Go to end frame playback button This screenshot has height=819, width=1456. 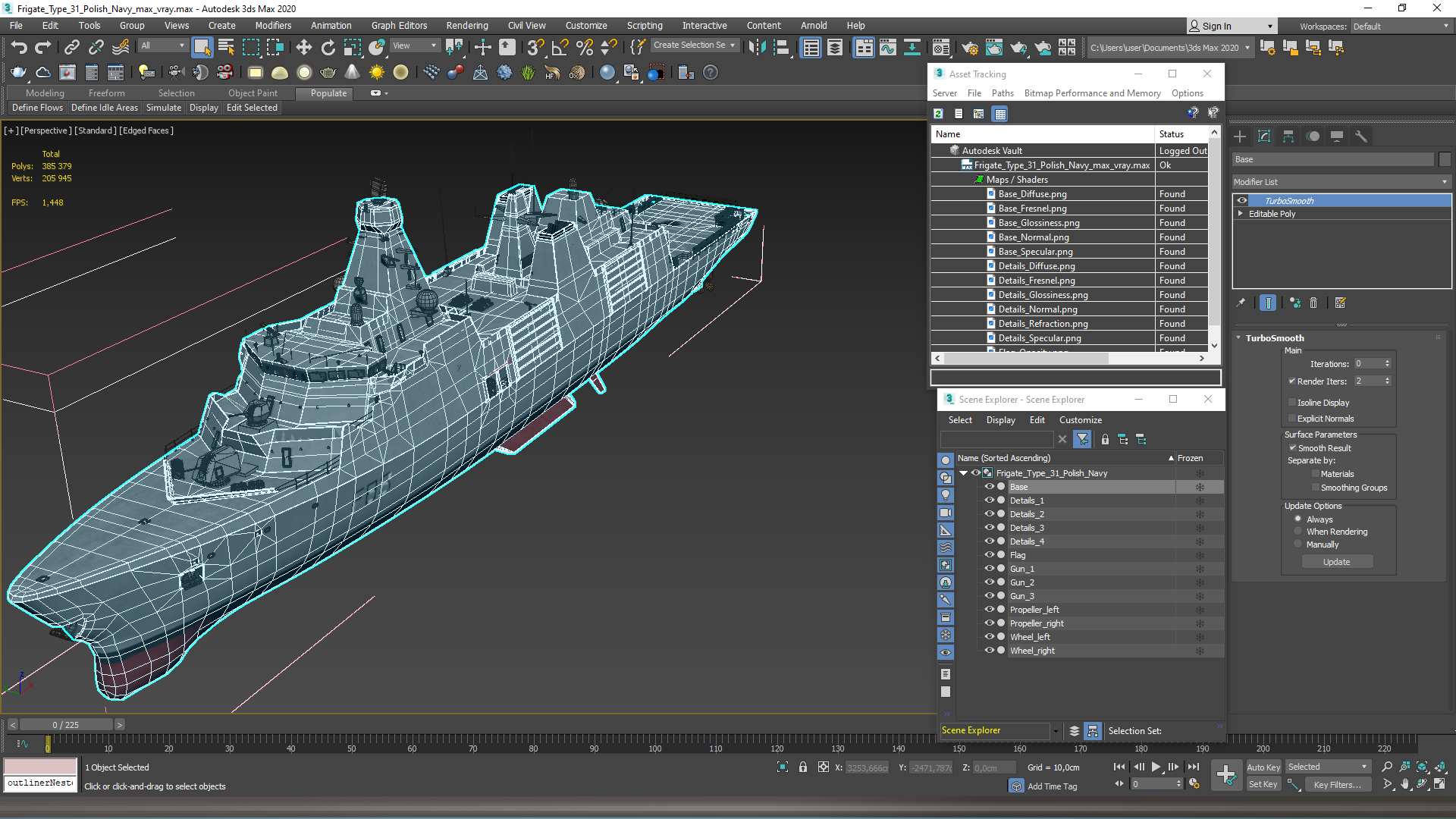(x=1193, y=767)
